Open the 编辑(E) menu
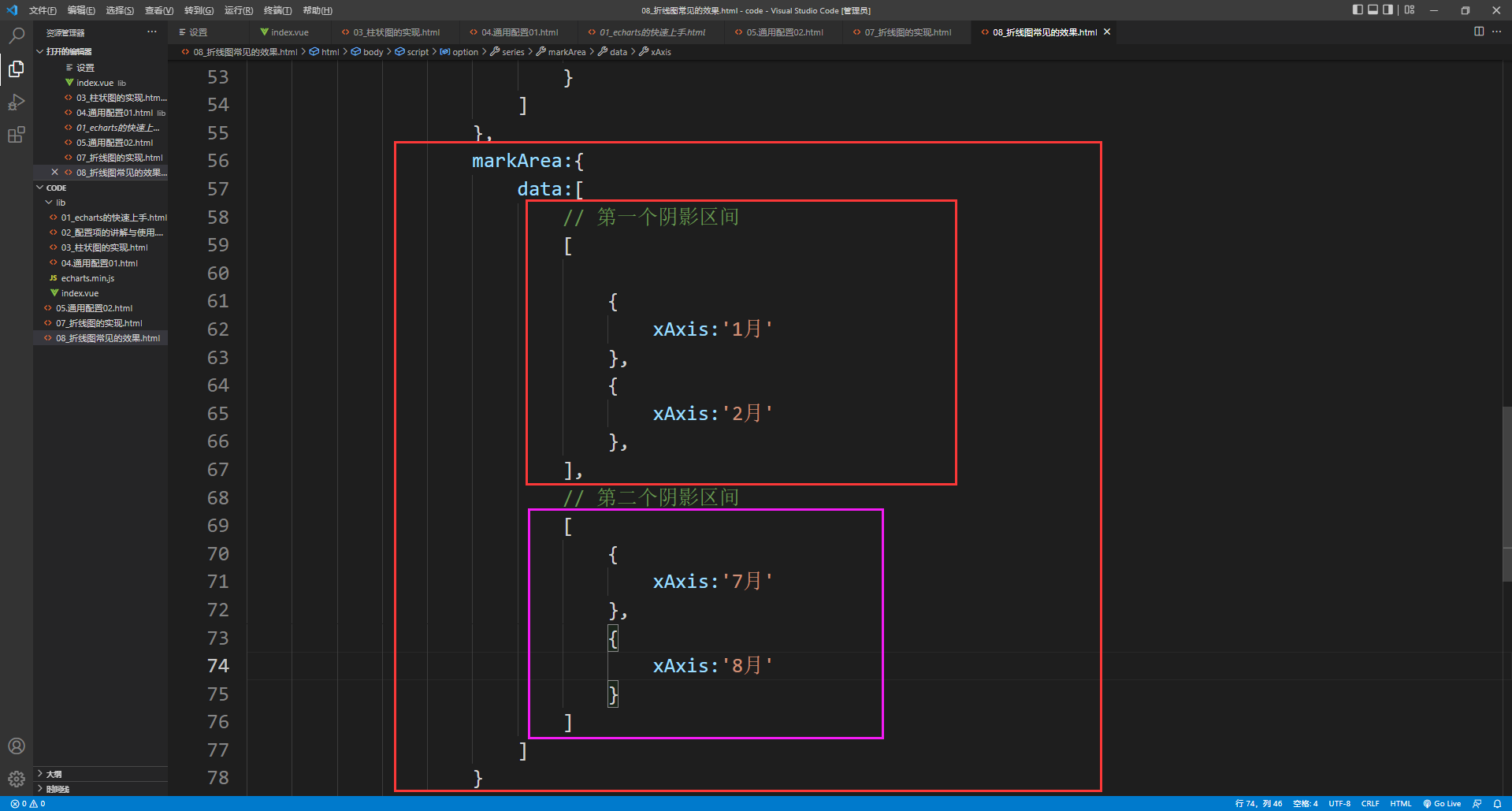Image resolution: width=1512 pixels, height=811 pixels. pos(81,10)
